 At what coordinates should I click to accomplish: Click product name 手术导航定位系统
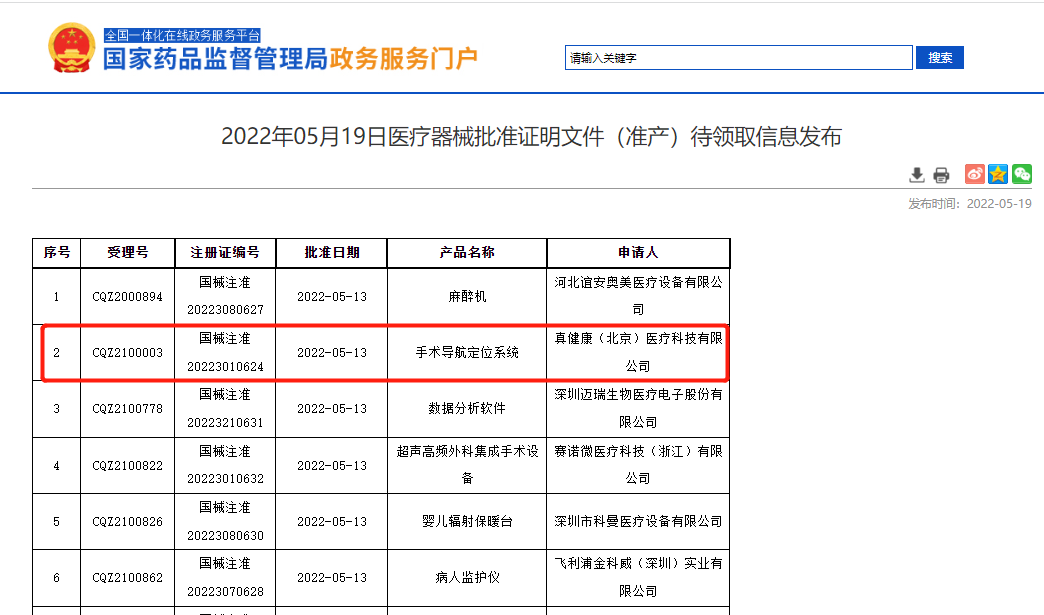coord(467,353)
